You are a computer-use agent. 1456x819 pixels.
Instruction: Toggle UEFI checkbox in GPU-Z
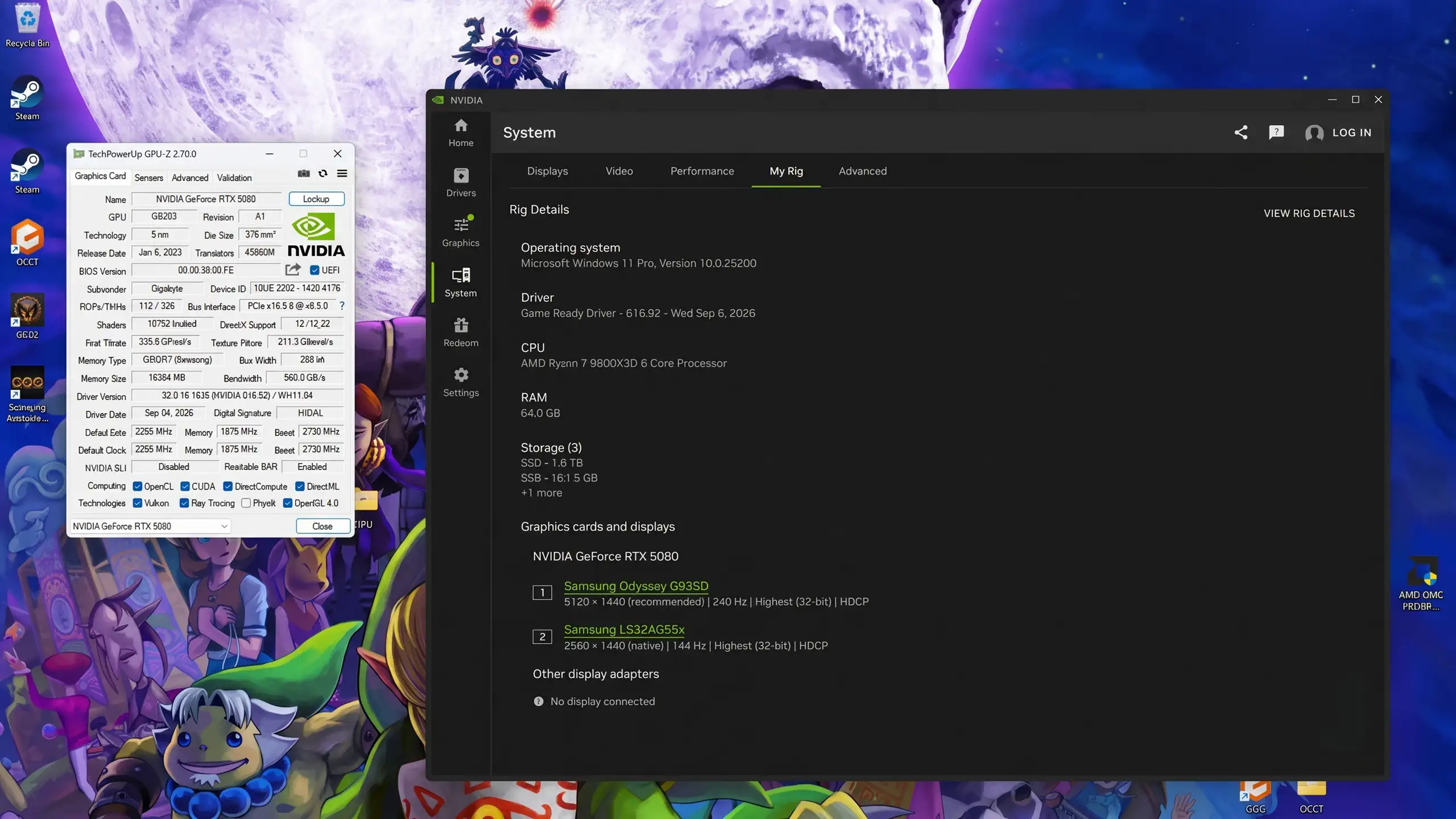click(x=315, y=270)
